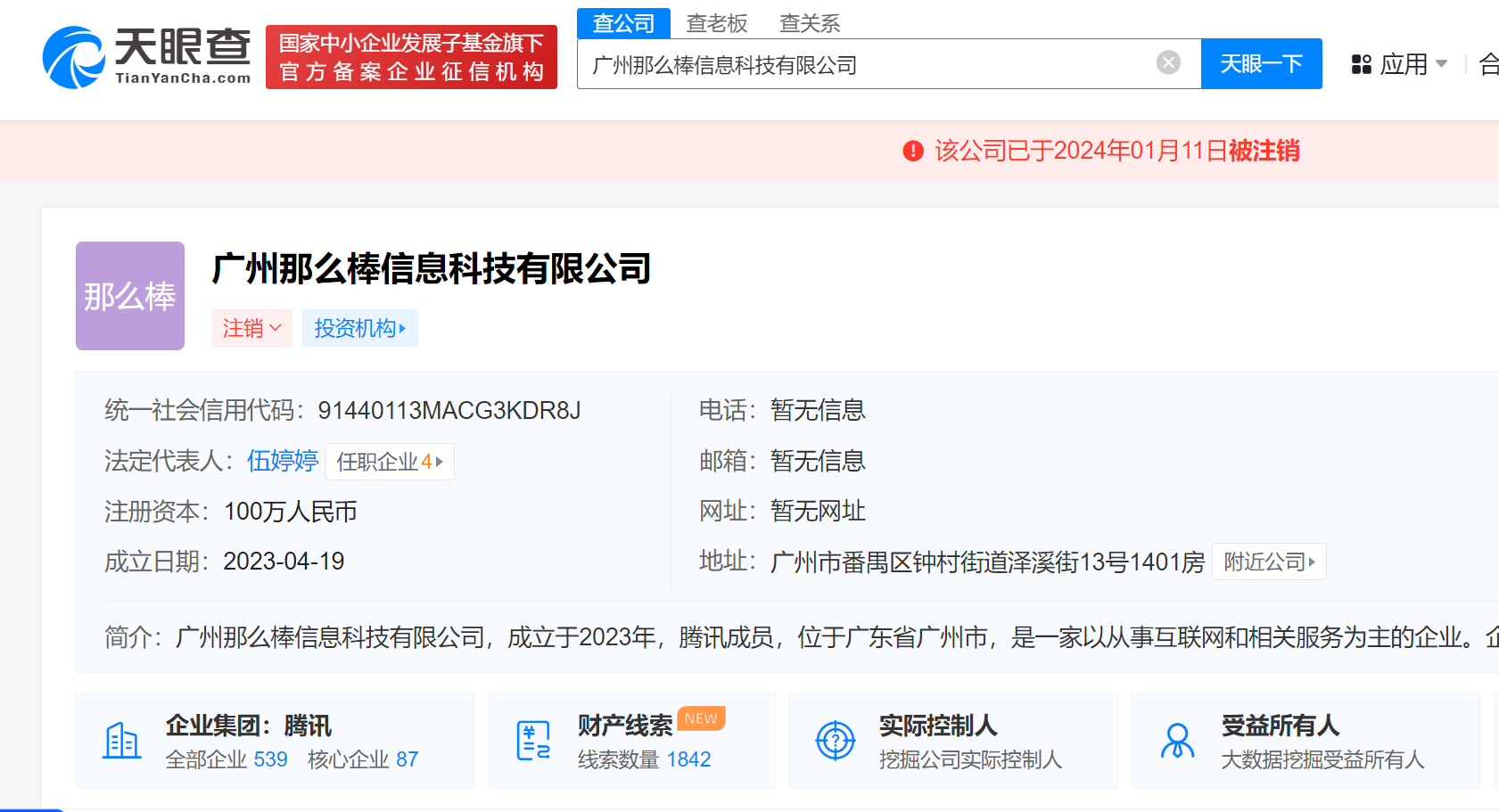
Task: Select founding date 2023-04-19
Action: pos(284,562)
